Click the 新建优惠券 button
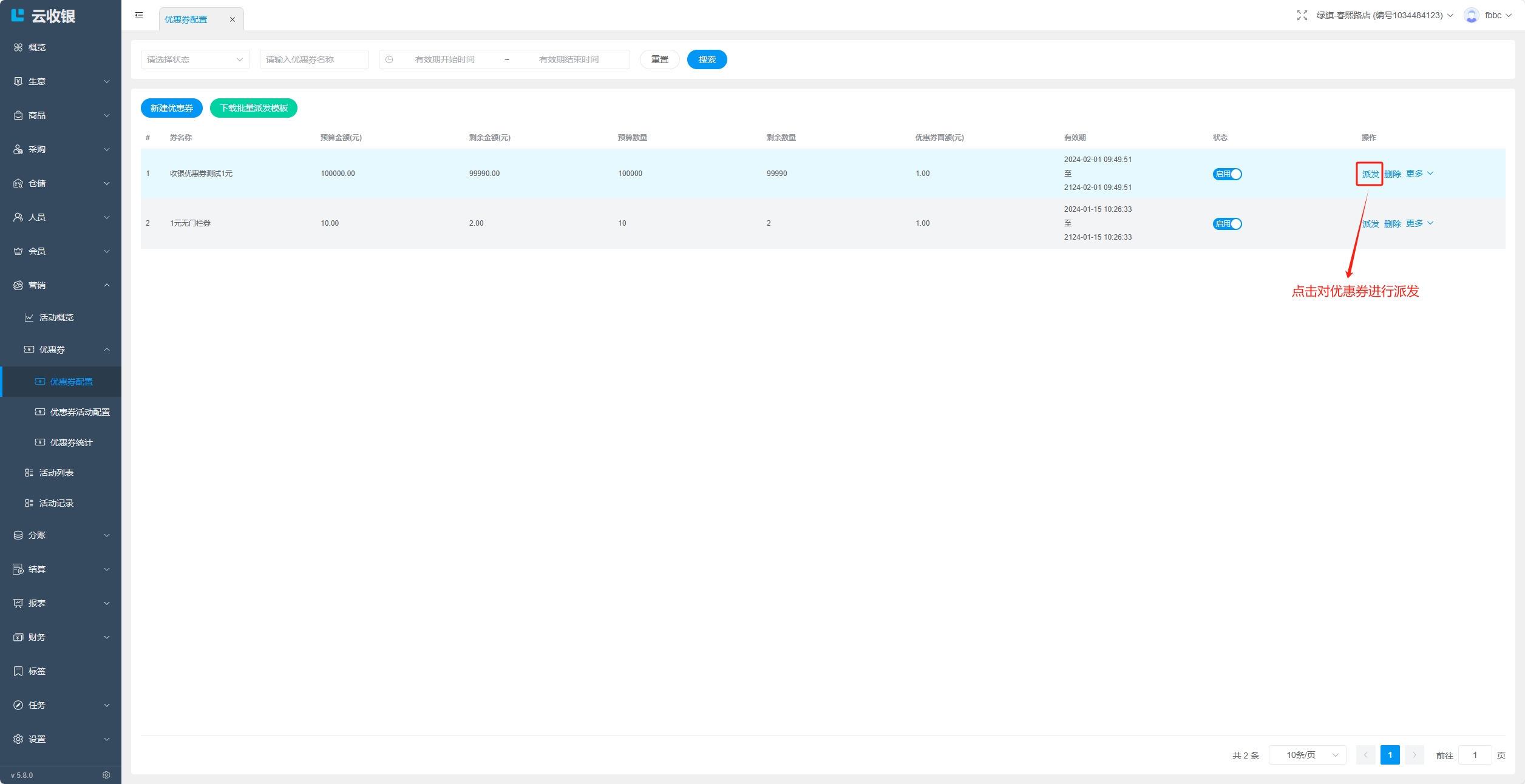Screen dimensions: 1525x784 (x=171, y=108)
